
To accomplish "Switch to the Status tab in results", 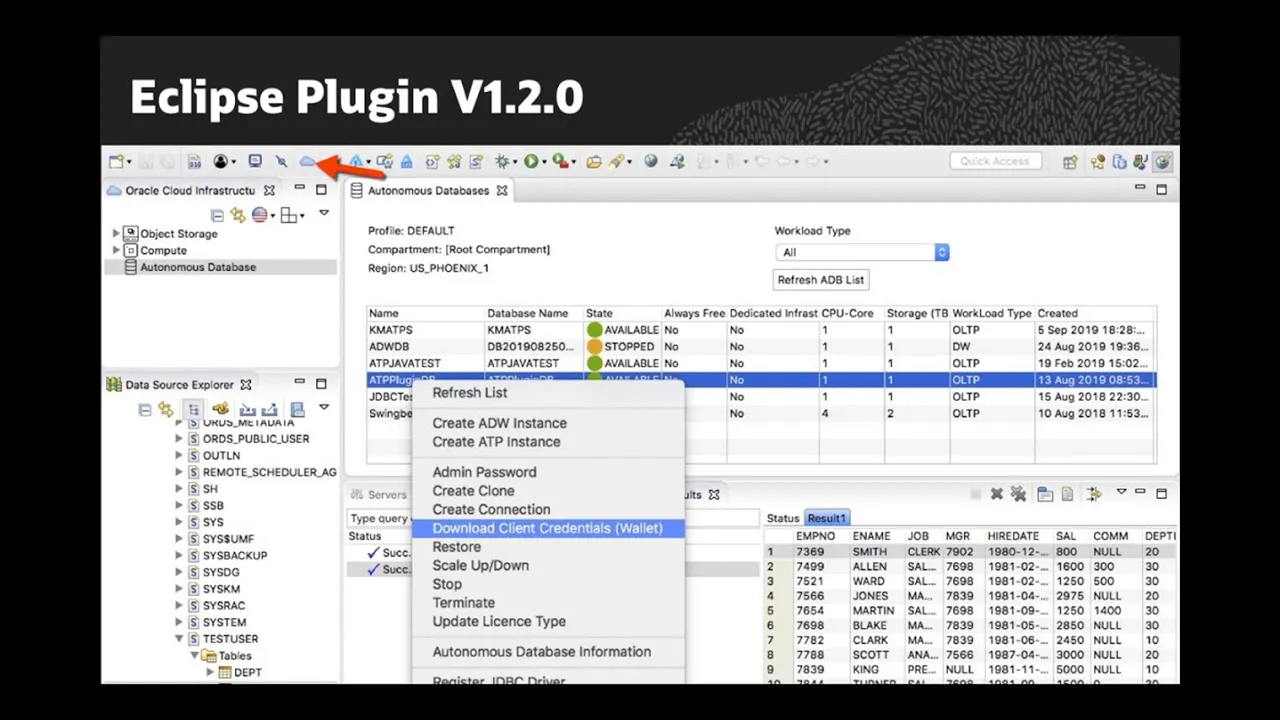I will pos(783,518).
